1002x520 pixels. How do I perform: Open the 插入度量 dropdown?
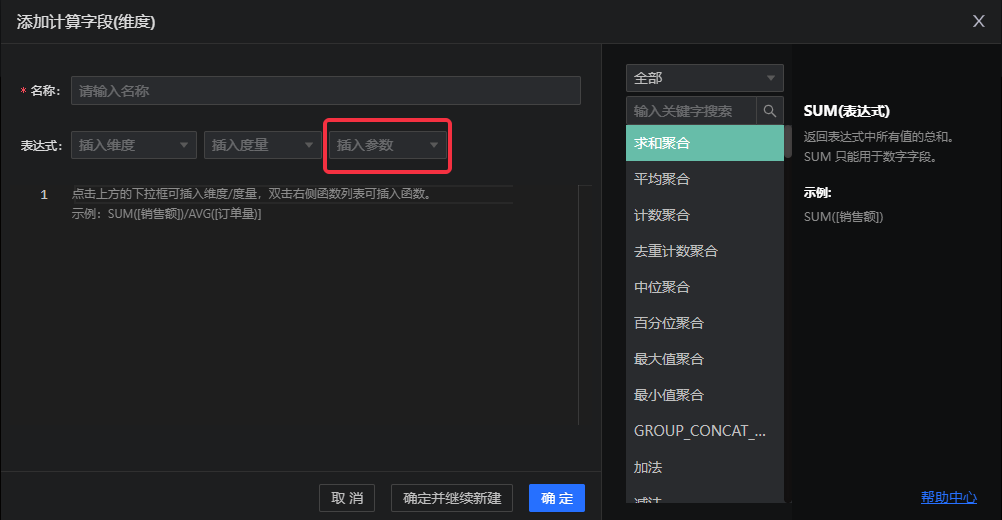(x=262, y=145)
